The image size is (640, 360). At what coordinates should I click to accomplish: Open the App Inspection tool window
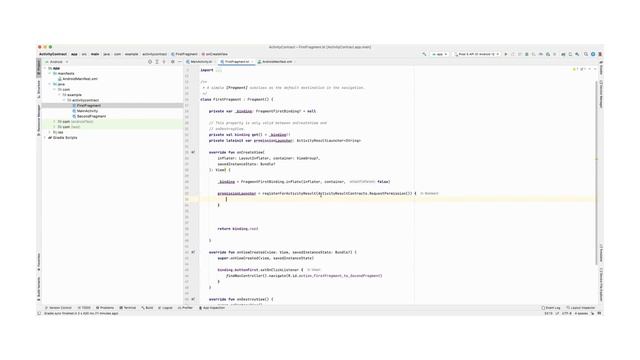[x=212, y=308]
